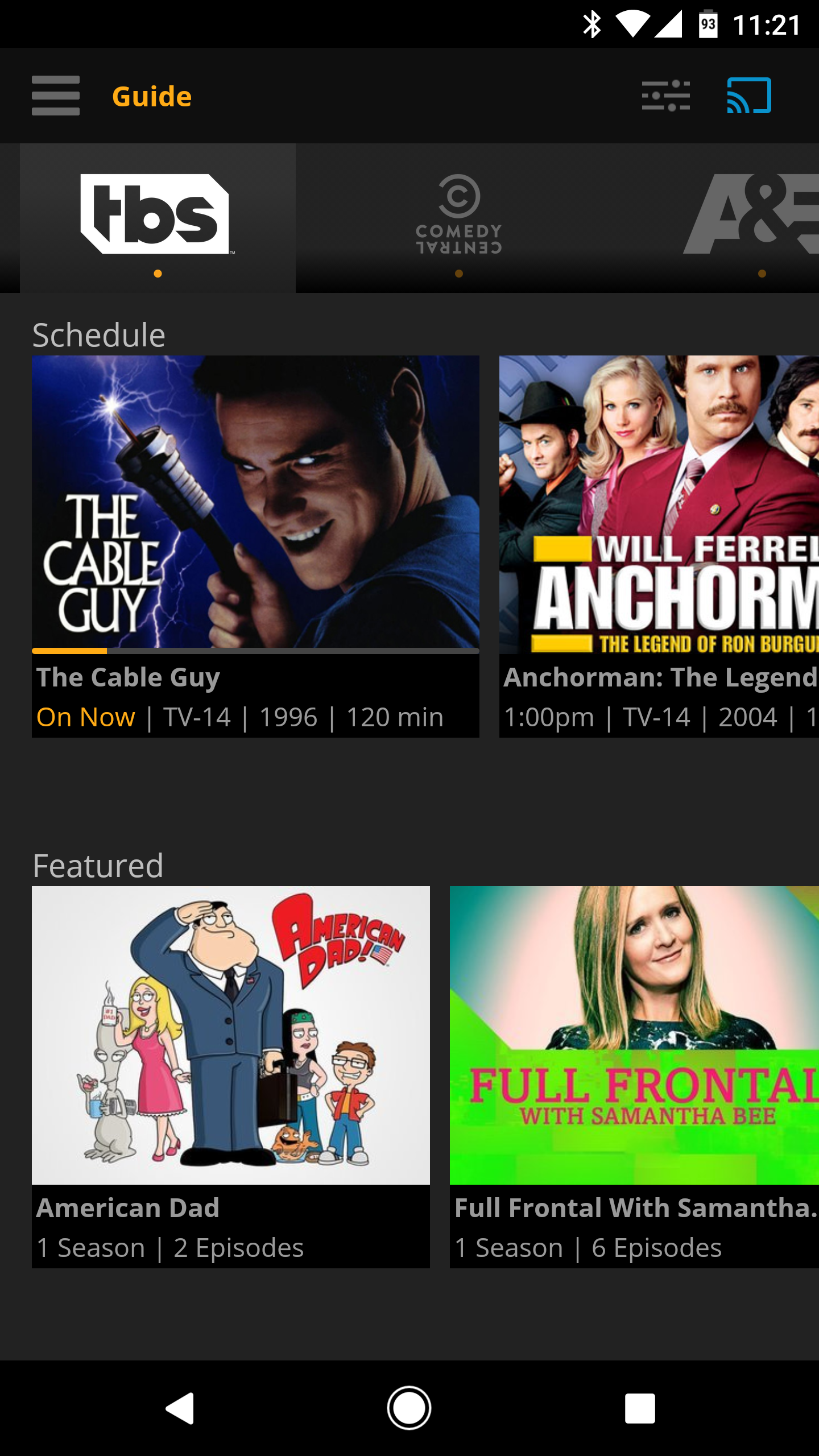The height and width of the screenshot is (1456, 819).
Task: Open the guide filter settings icon
Action: click(x=666, y=96)
